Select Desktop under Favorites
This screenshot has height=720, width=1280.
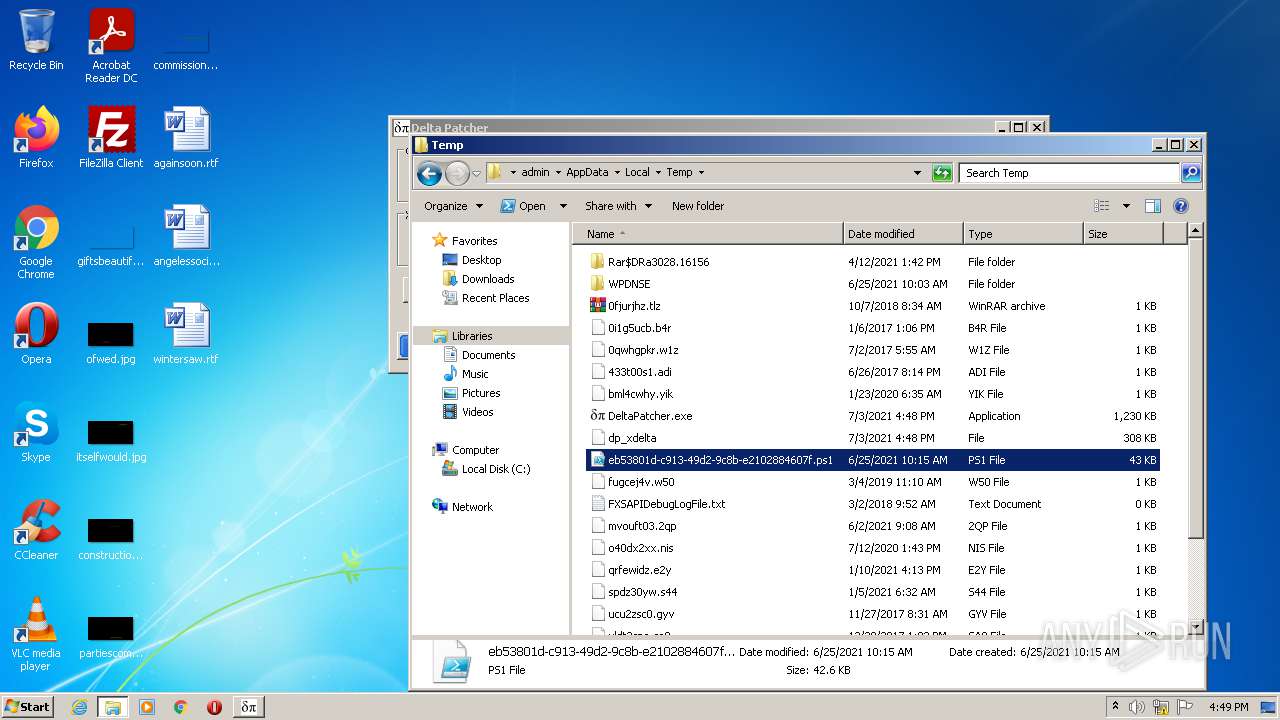(x=481, y=260)
